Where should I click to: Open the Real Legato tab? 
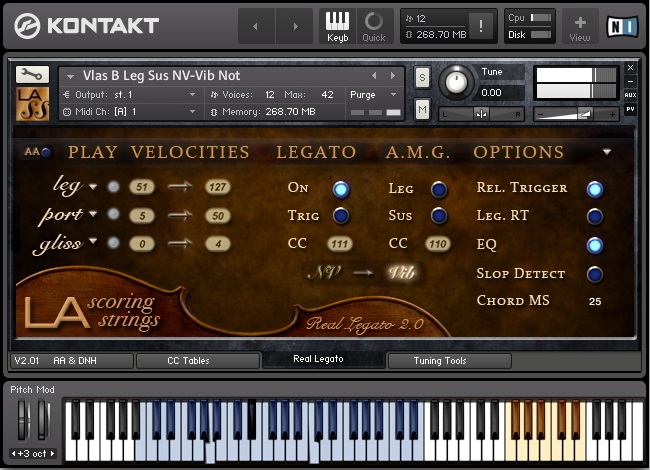(324, 359)
